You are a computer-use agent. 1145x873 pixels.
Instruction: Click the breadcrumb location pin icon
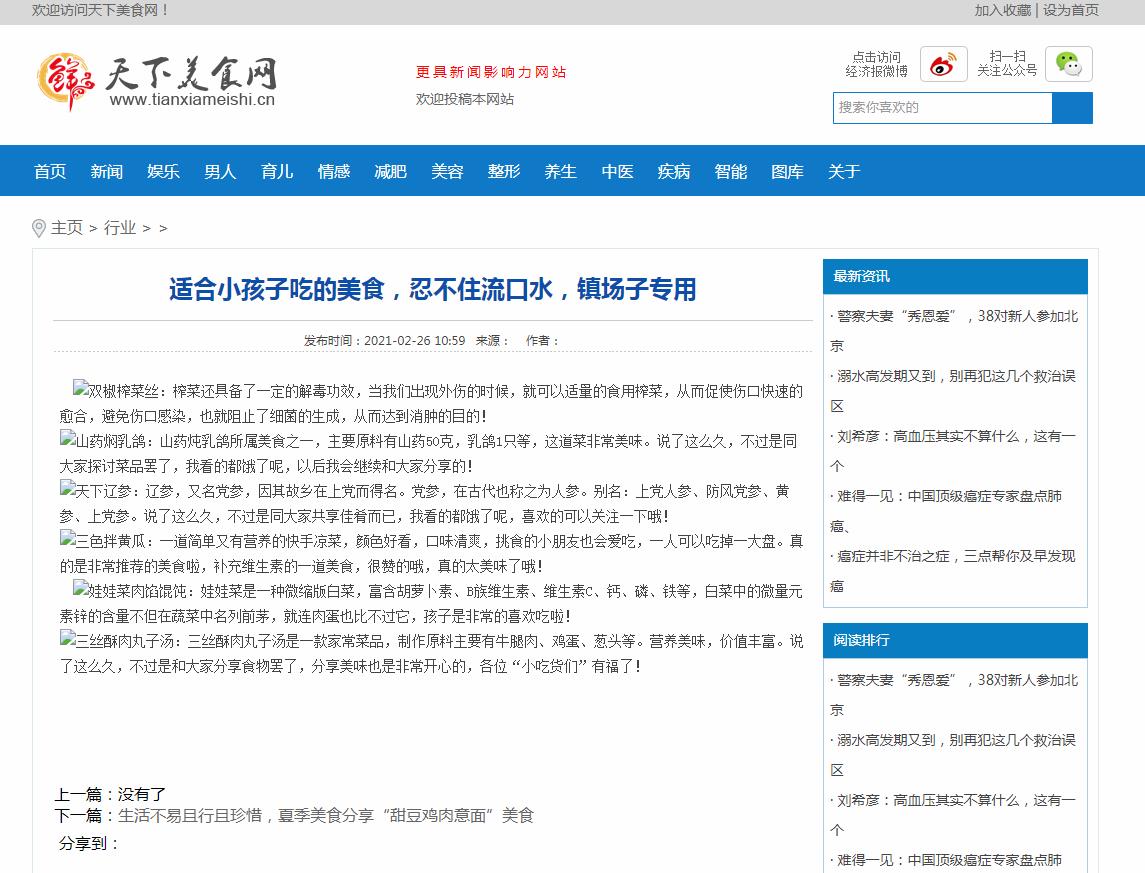click(39, 228)
